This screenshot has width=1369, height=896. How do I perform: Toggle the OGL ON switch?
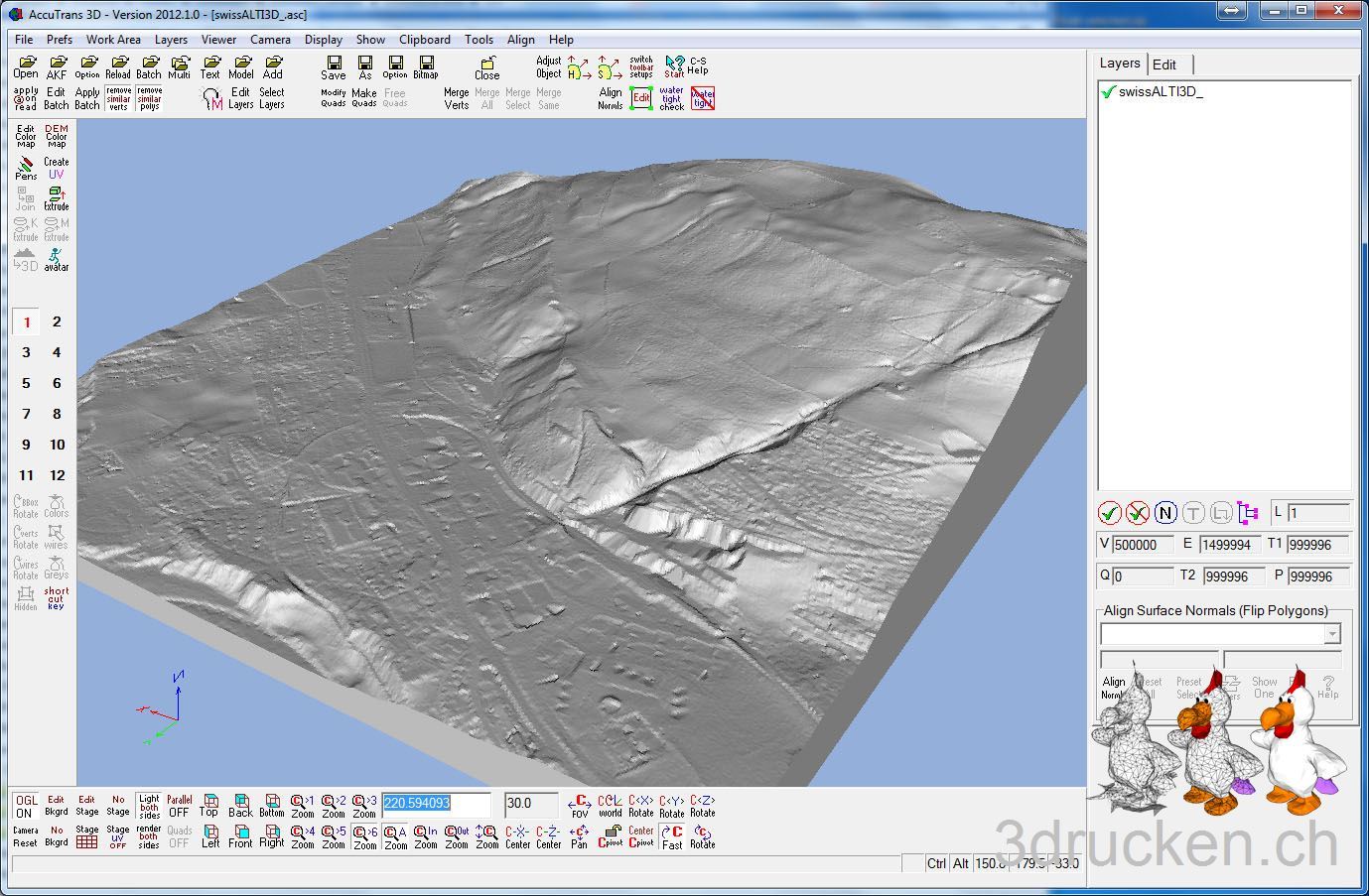pyautogui.click(x=25, y=806)
